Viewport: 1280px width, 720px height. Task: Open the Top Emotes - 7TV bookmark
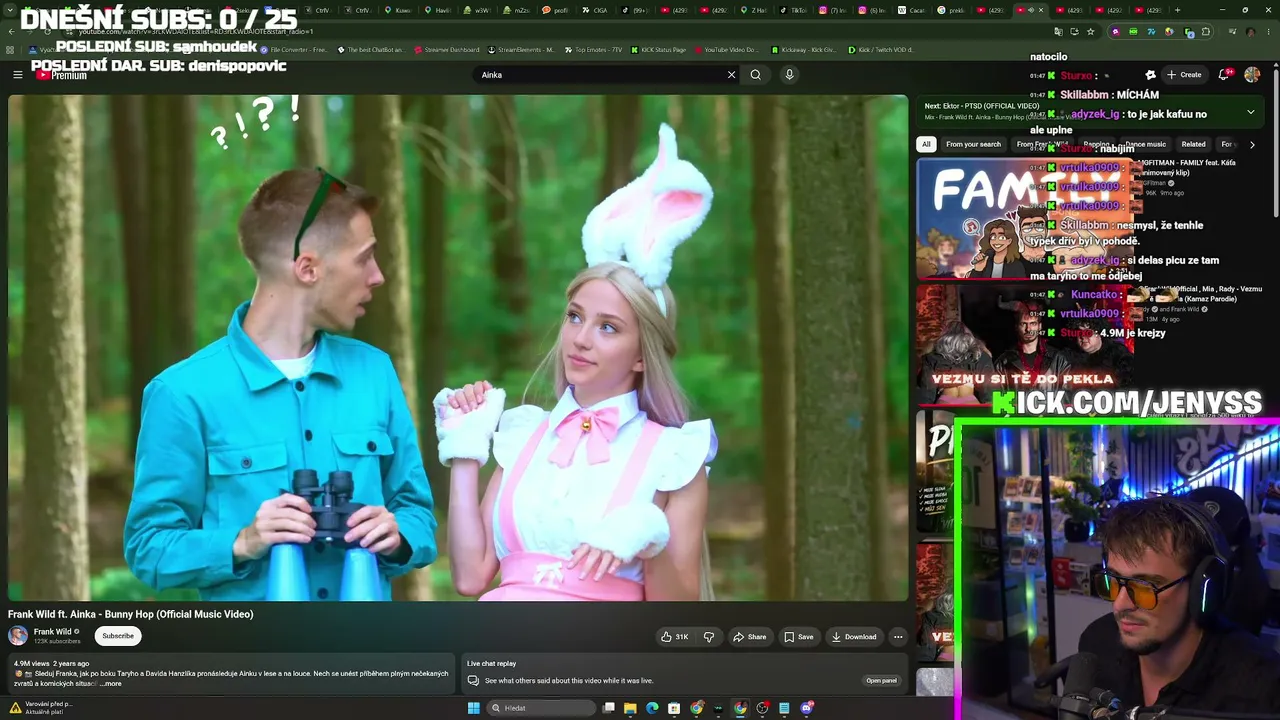pos(592,49)
